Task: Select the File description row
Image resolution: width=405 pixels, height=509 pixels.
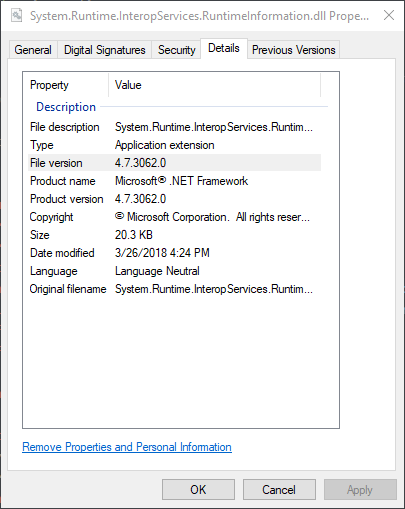Action: pyautogui.click(x=174, y=127)
